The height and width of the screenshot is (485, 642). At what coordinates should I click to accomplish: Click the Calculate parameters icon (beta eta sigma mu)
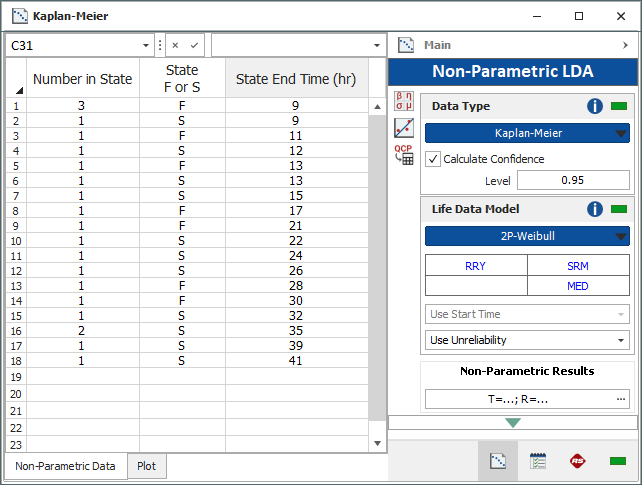point(404,101)
